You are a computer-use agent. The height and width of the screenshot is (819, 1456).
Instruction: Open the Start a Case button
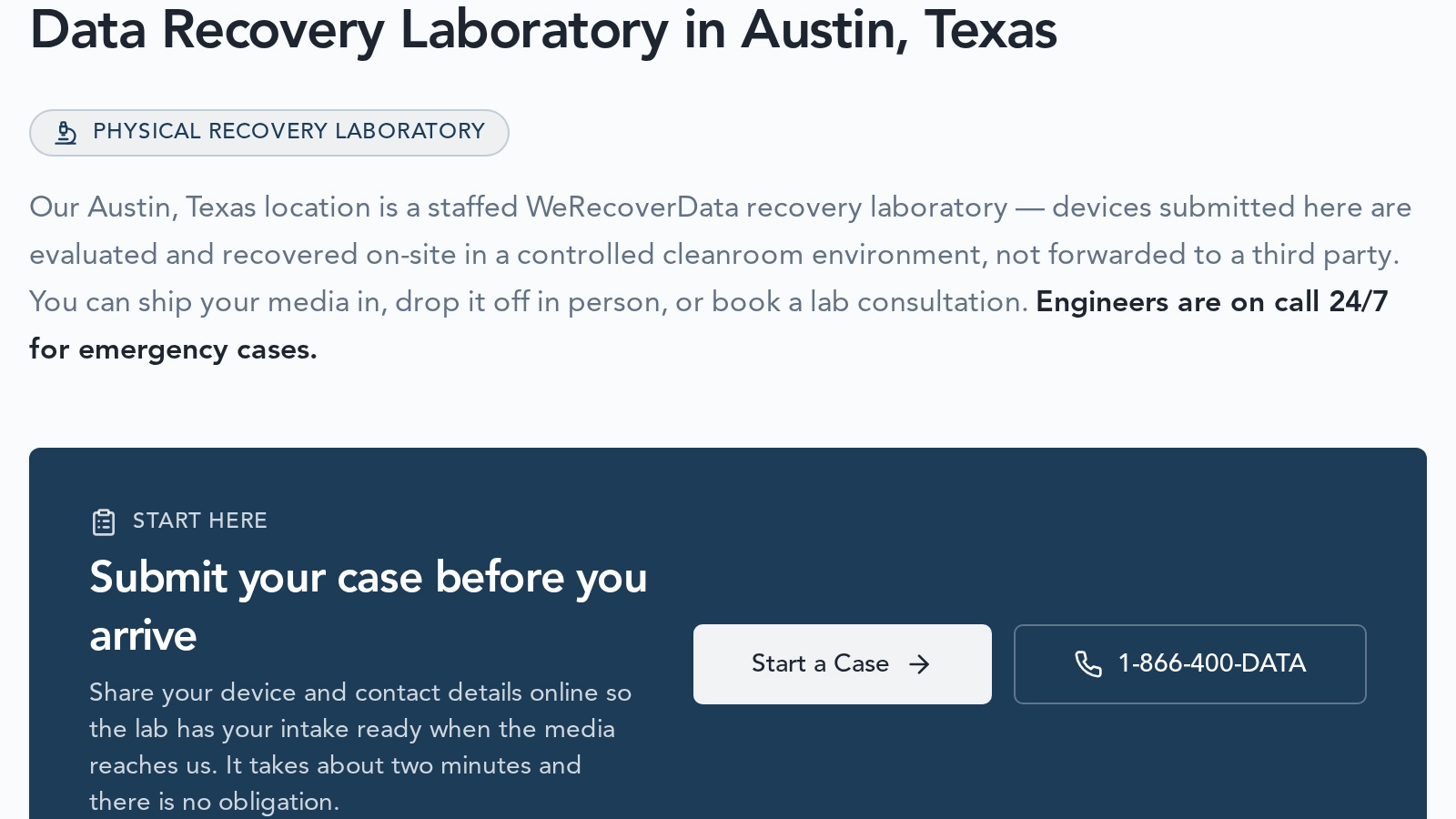[843, 664]
